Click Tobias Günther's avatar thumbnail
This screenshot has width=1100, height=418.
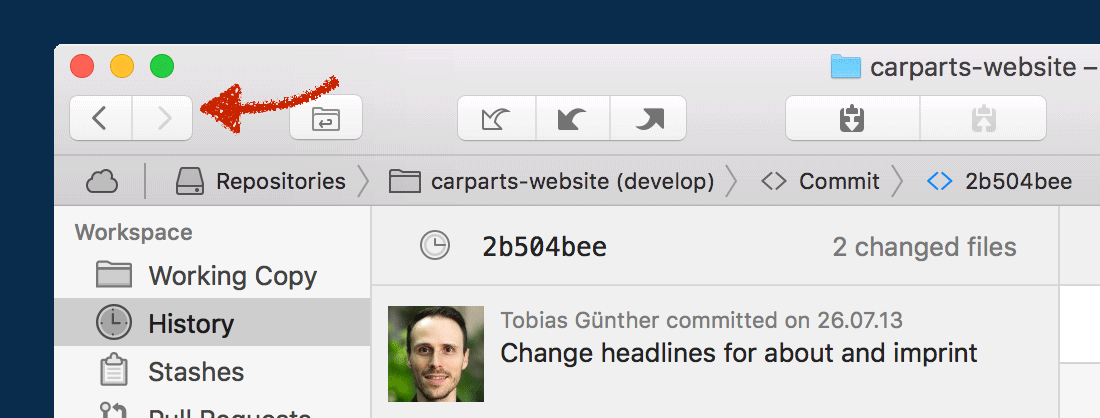coord(436,354)
